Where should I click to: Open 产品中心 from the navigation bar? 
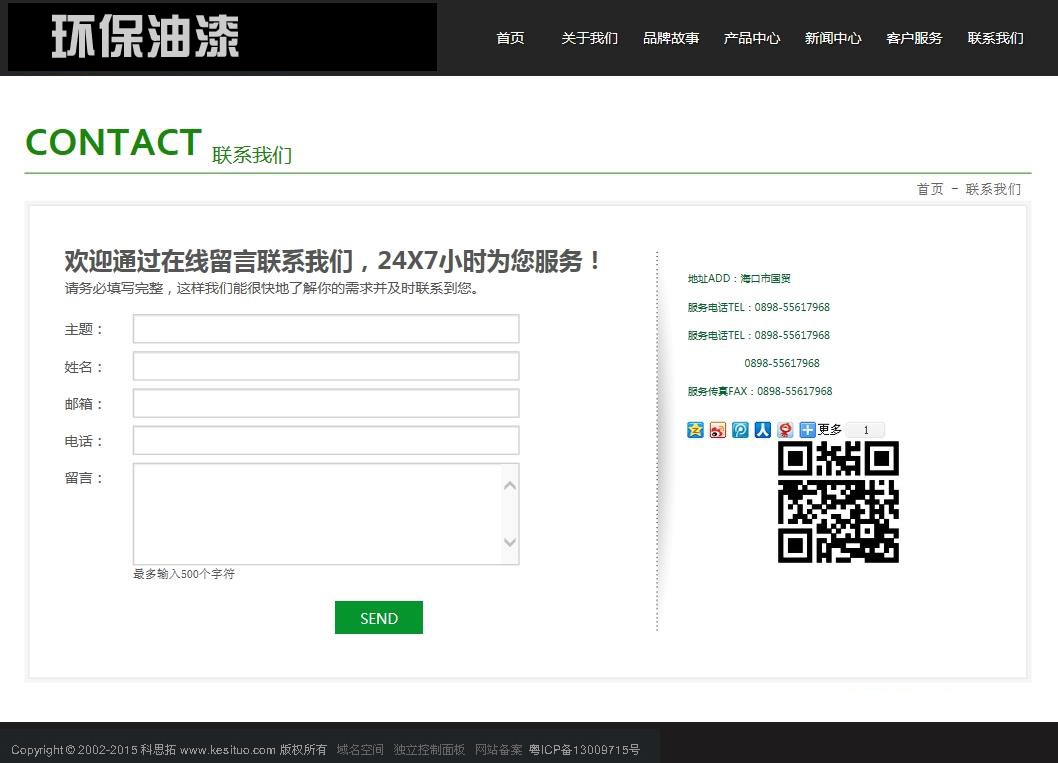(x=752, y=38)
